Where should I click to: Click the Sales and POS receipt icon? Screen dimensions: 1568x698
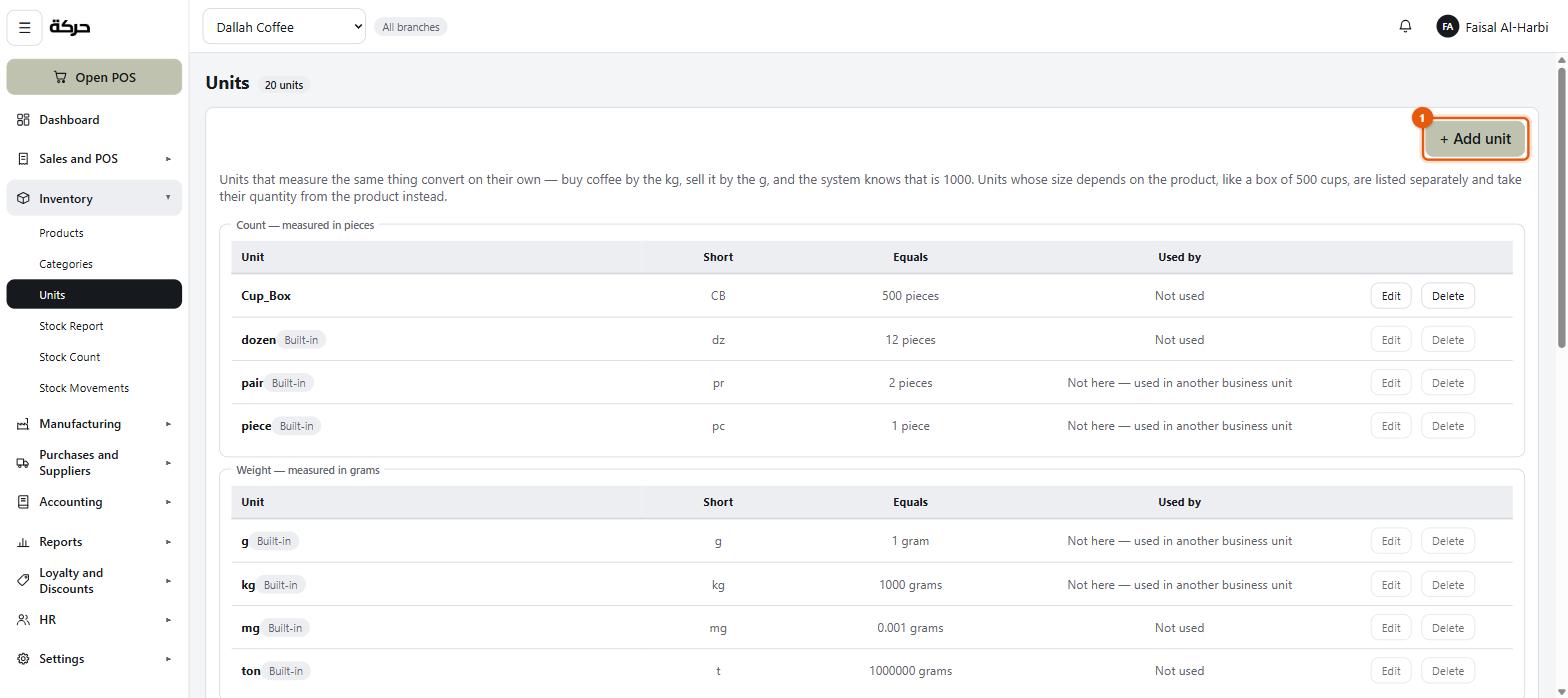coord(23,159)
